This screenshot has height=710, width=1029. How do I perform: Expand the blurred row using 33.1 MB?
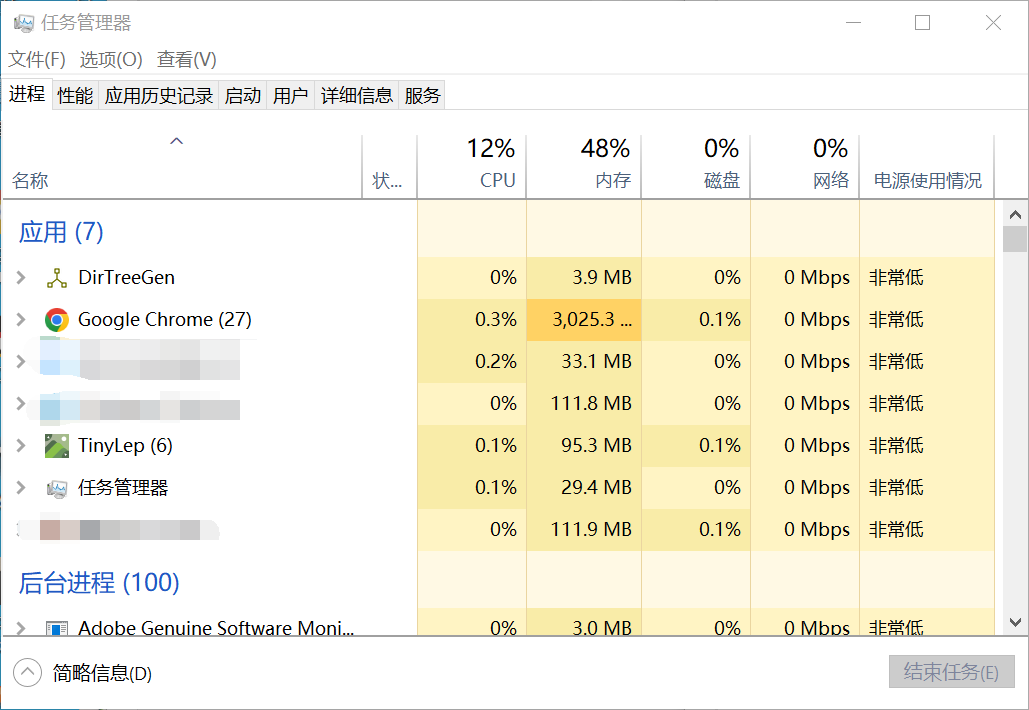[21, 362]
